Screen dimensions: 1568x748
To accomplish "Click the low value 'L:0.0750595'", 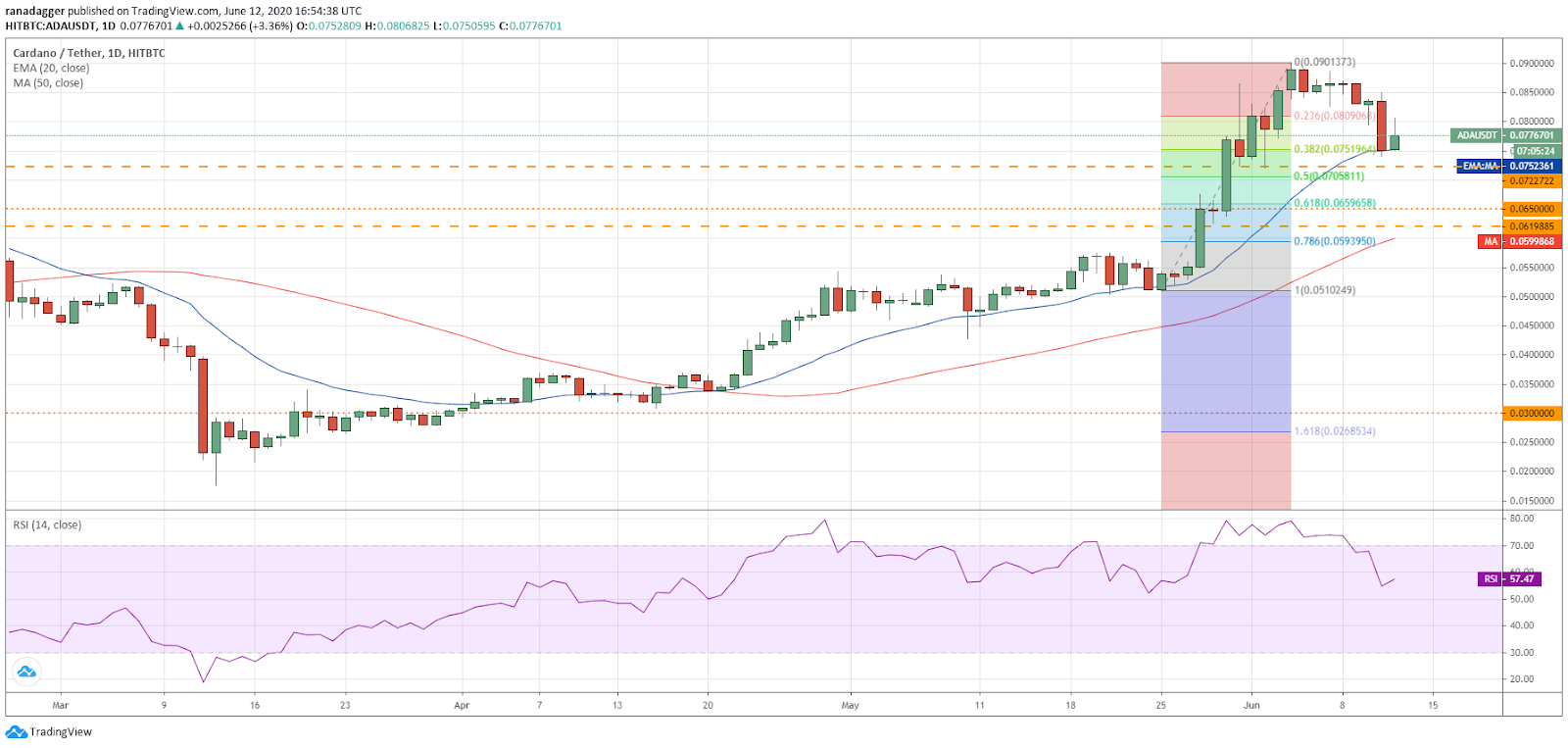I will coord(465,26).
